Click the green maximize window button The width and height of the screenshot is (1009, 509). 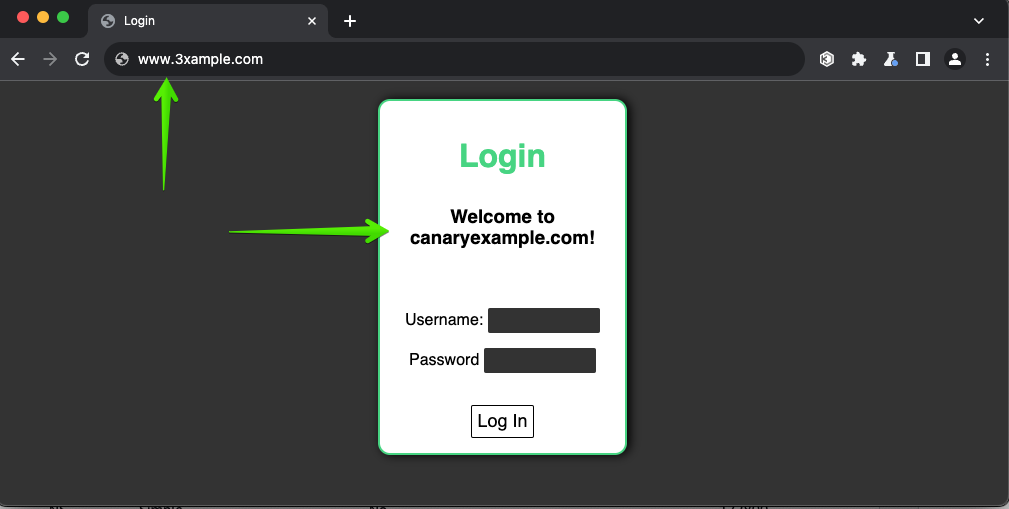pyautogui.click(x=63, y=17)
